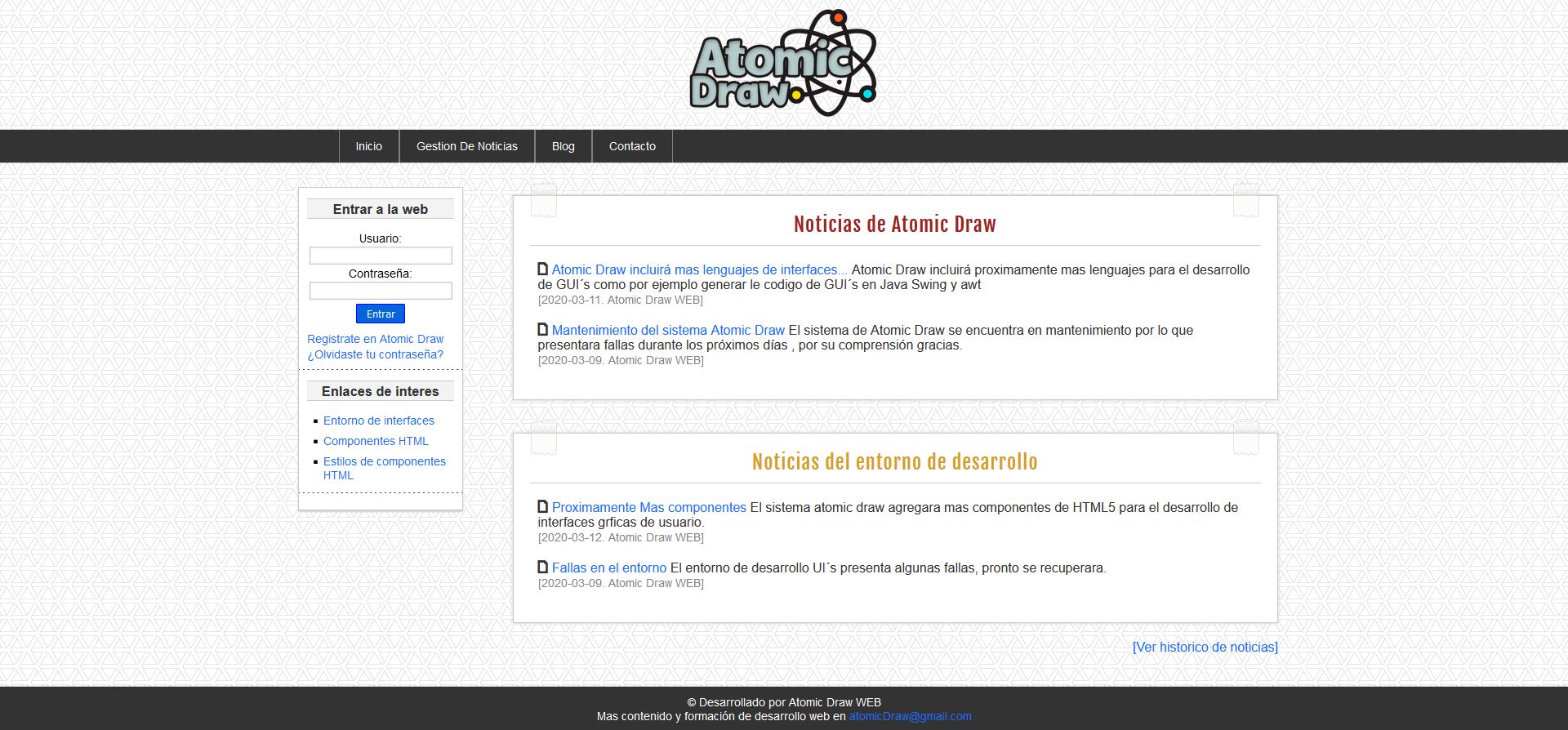Click '[Ver historico de noticias]' link

pyautogui.click(x=1205, y=647)
